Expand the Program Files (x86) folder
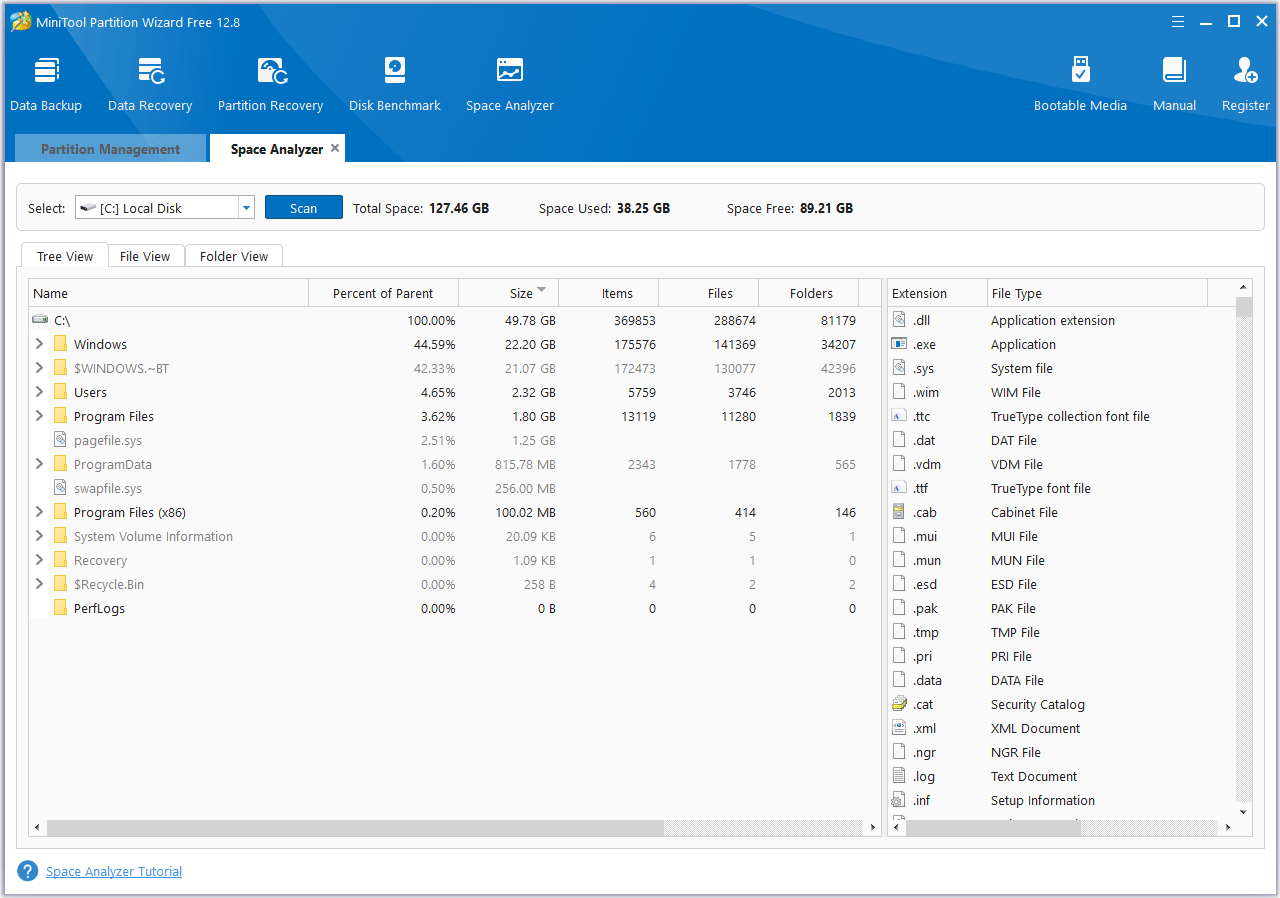 [39, 512]
